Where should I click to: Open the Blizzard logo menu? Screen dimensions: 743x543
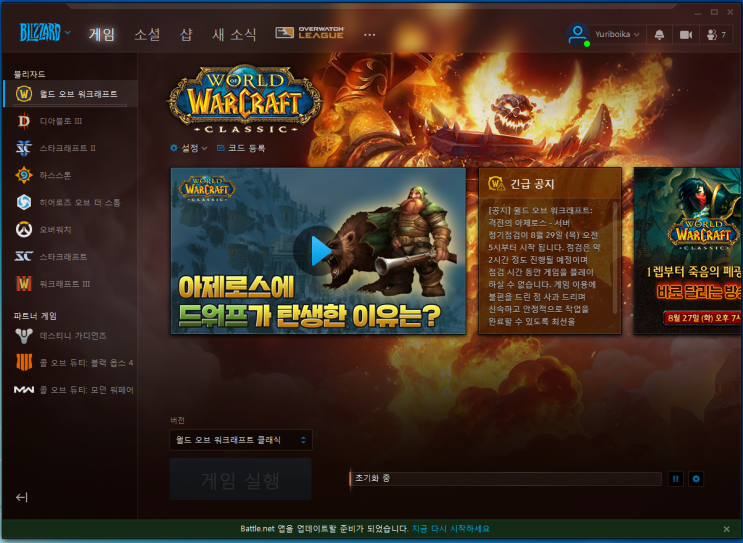click(x=45, y=33)
